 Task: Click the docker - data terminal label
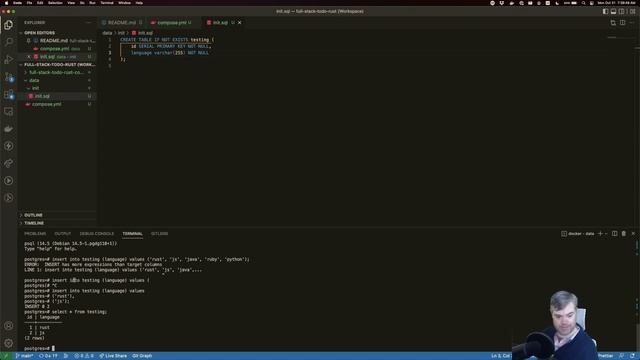pyautogui.click(x=578, y=234)
